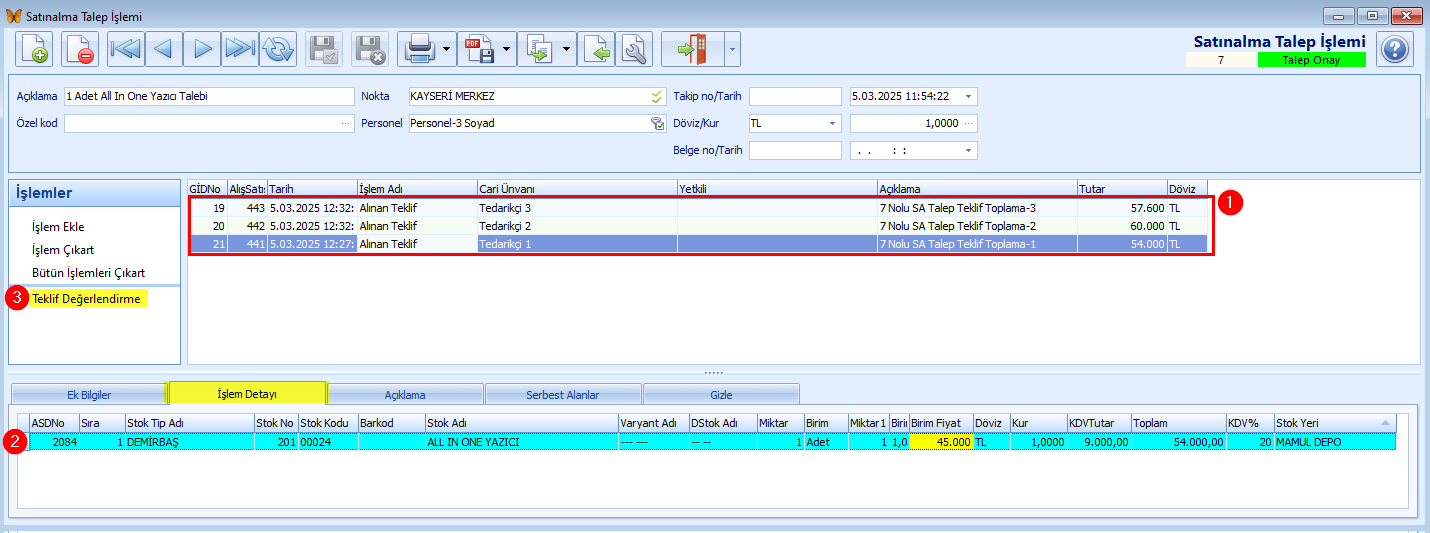Save the record with the floppy-check icon

(324, 48)
